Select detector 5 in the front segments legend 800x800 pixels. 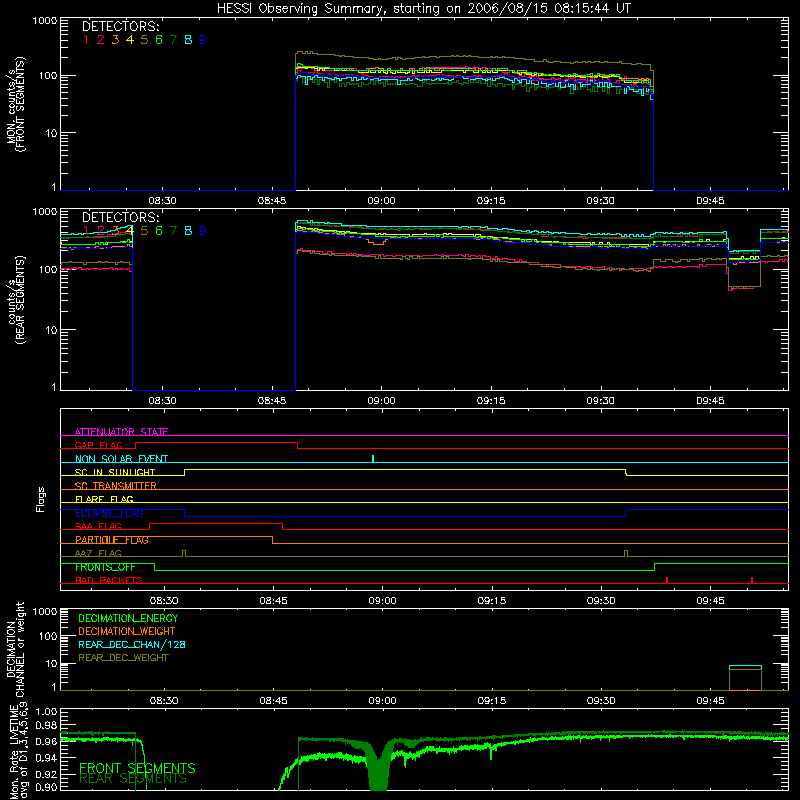[x=144, y=40]
